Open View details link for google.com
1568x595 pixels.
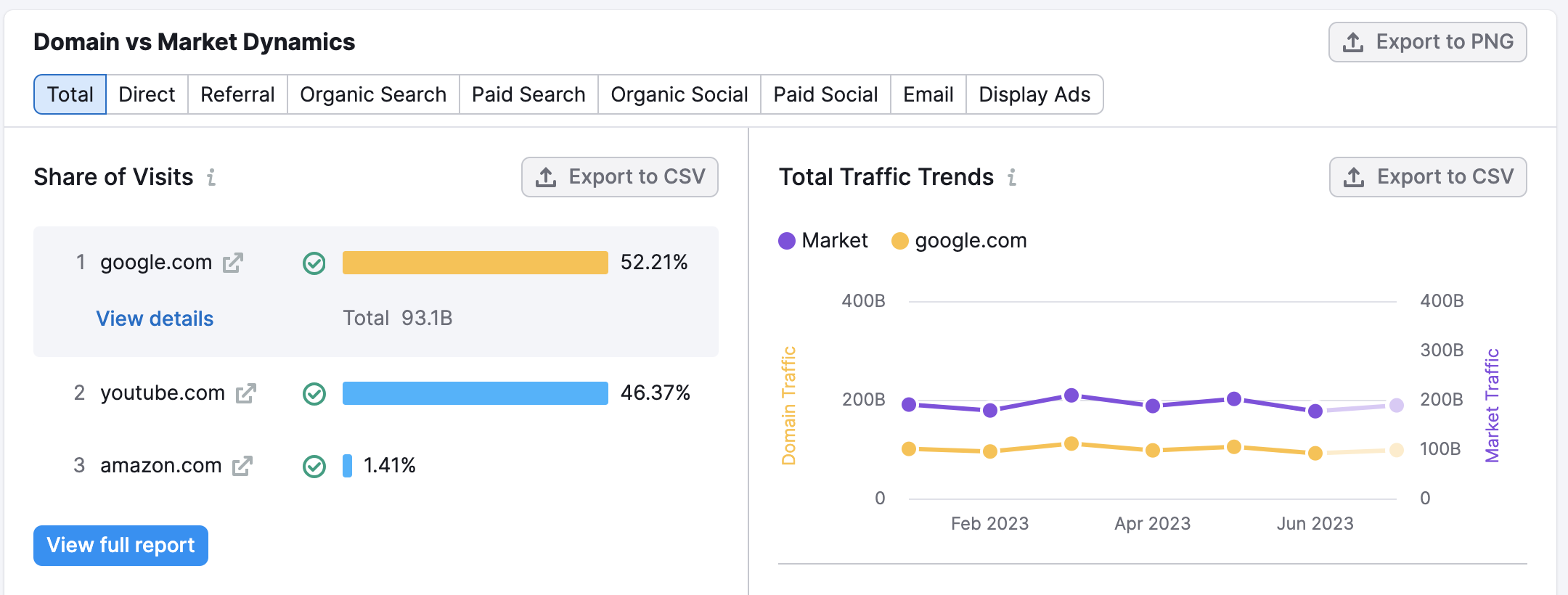point(155,319)
